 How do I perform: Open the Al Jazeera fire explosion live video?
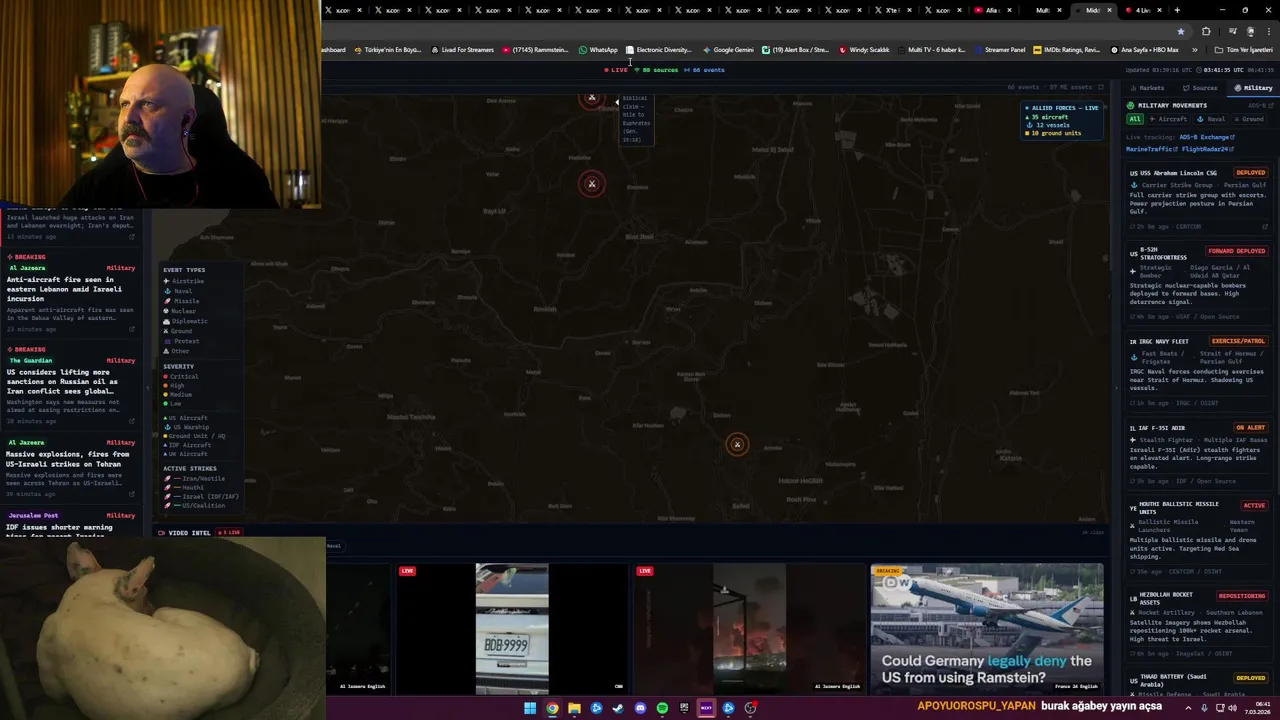(x=749, y=627)
